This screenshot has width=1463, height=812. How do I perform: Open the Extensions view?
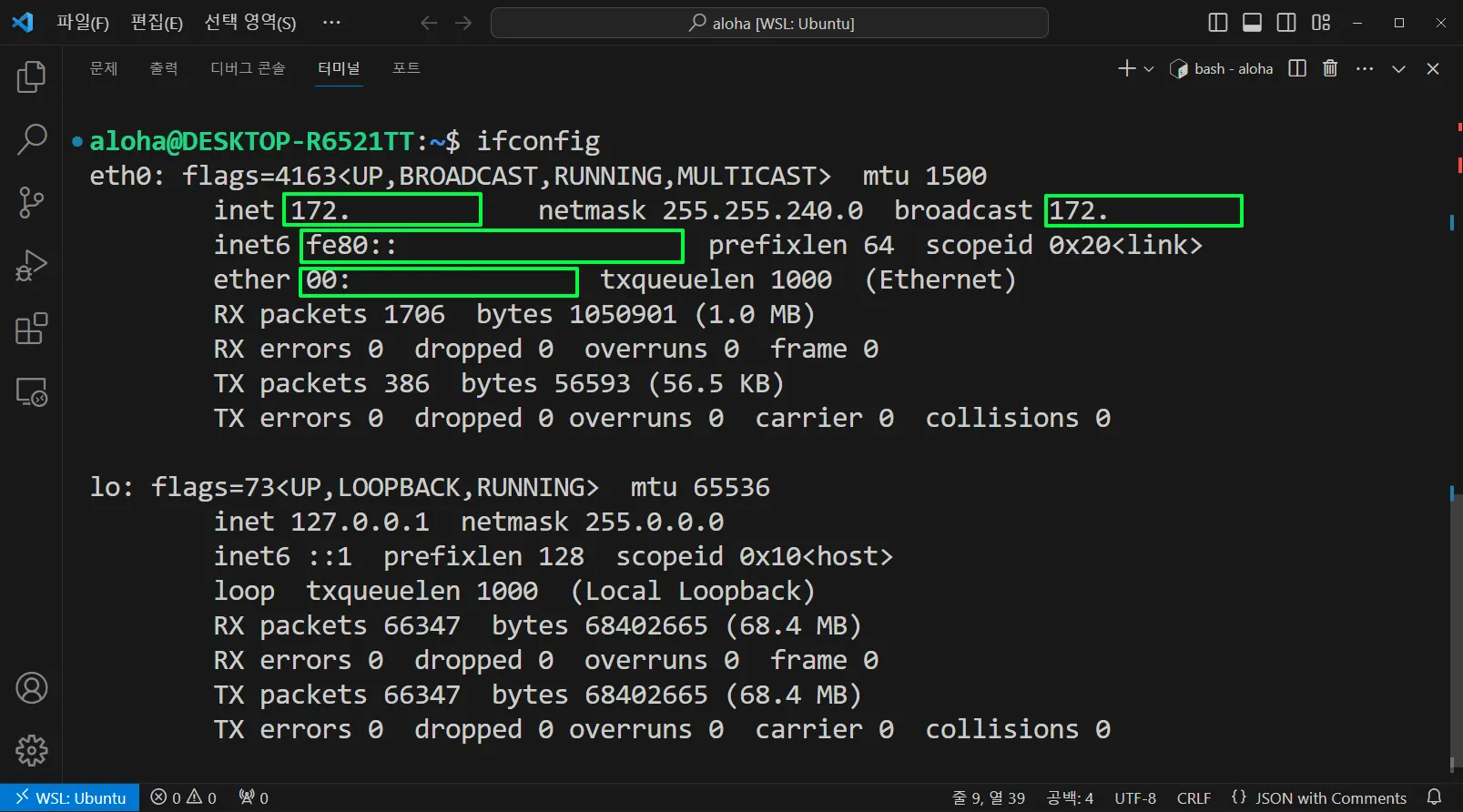point(31,329)
